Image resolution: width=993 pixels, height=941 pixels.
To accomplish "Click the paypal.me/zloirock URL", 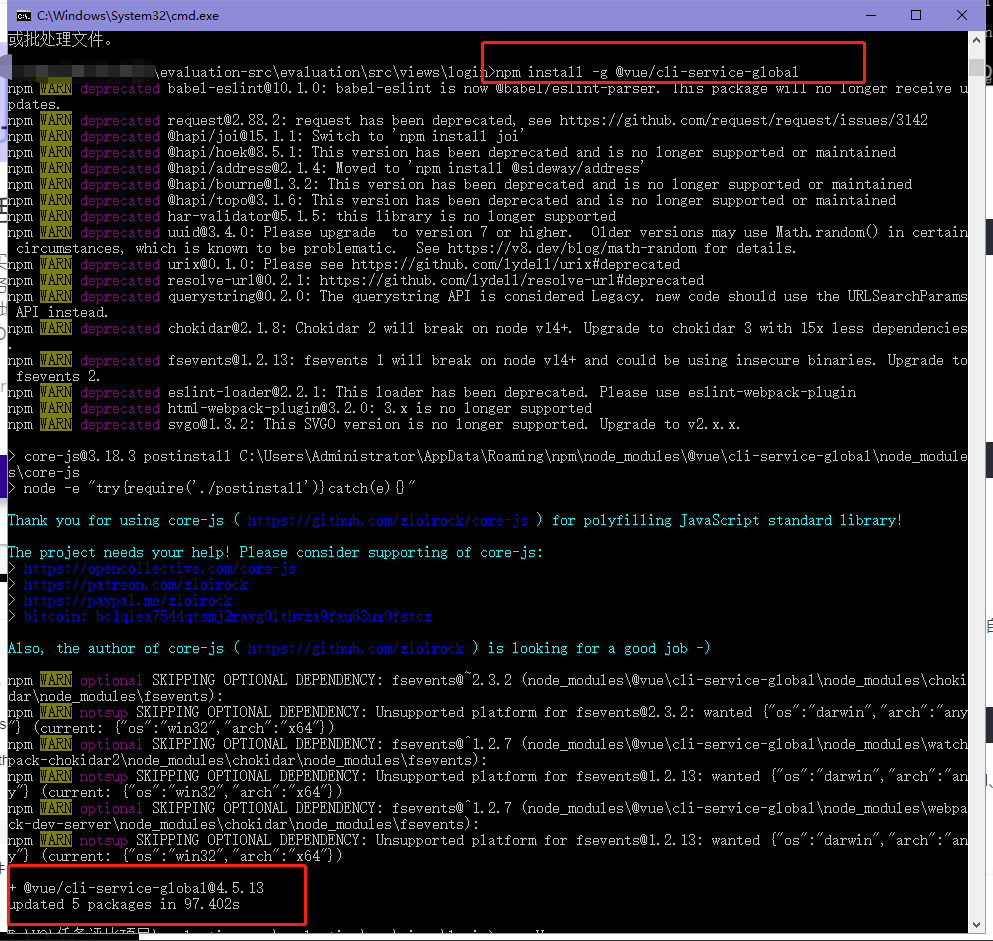I will point(127,600).
